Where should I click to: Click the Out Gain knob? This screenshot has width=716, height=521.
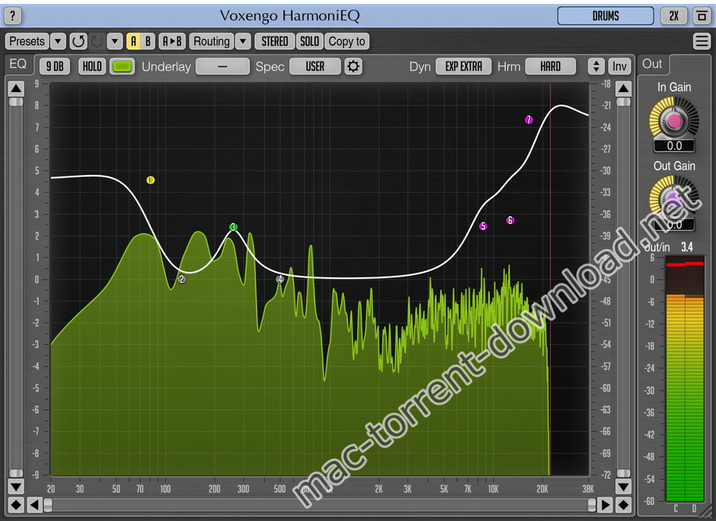(x=674, y=199)
